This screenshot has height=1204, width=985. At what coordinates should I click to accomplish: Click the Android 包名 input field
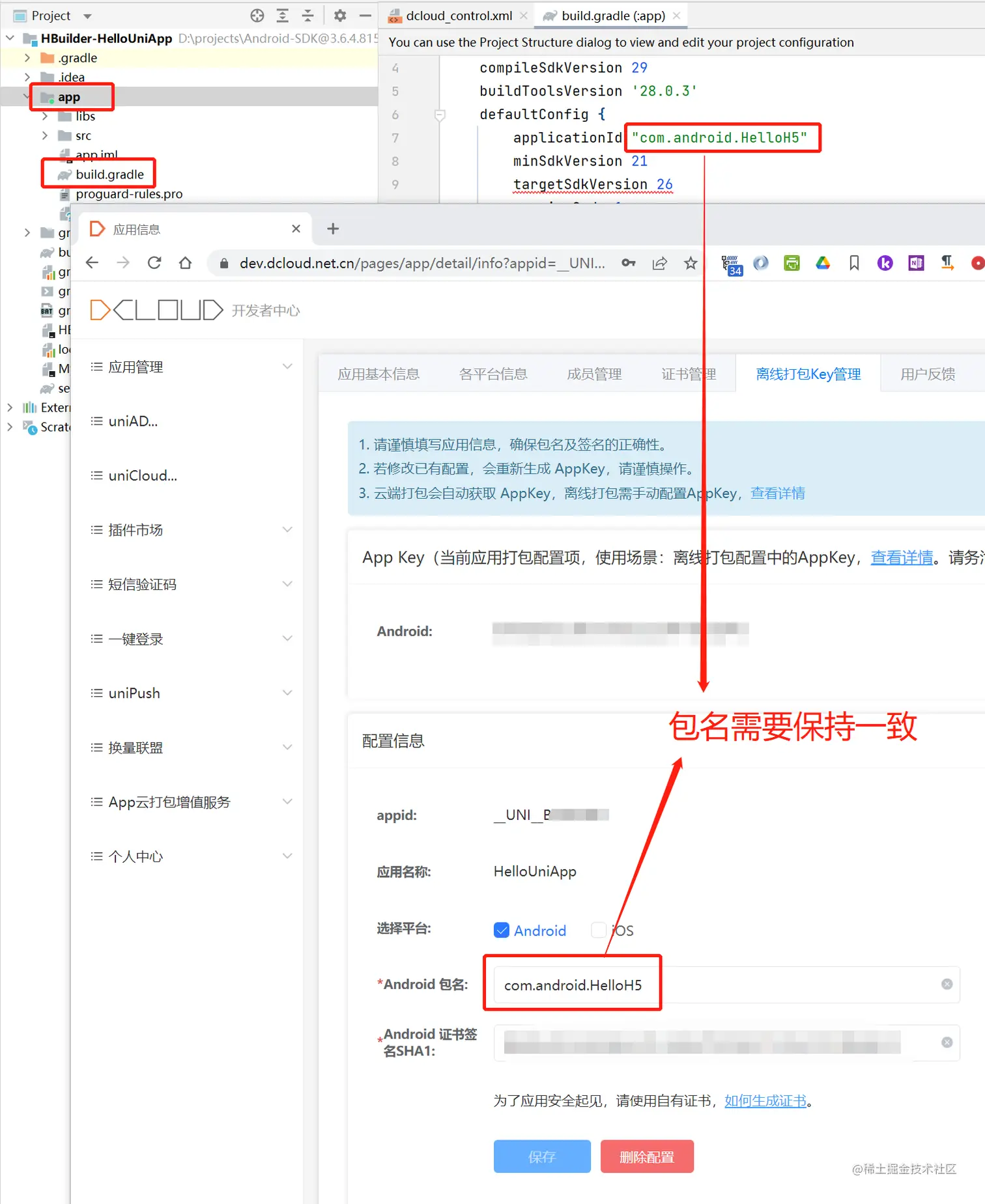tap(726, 985)
